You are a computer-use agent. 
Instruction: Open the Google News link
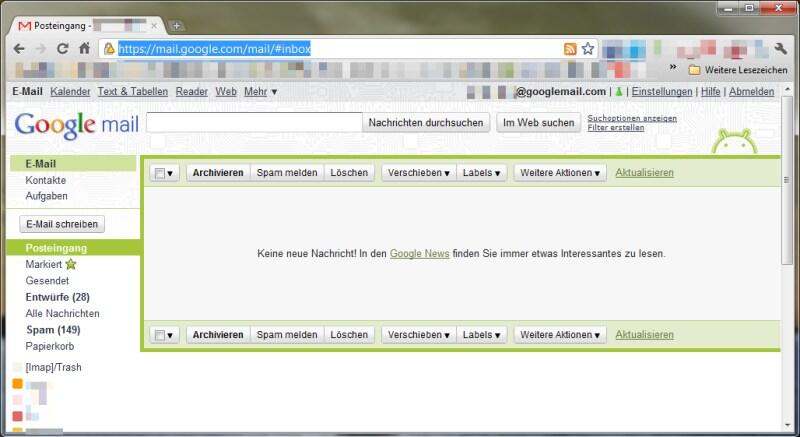click(x=419, y=253)
